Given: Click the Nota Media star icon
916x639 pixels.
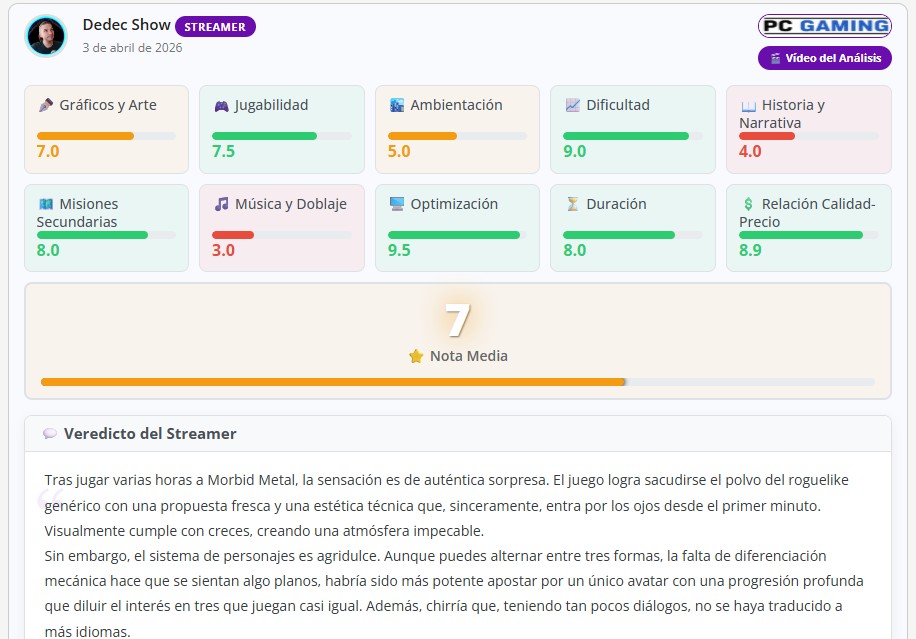Looking at the screenshot, I should point(416,356).
